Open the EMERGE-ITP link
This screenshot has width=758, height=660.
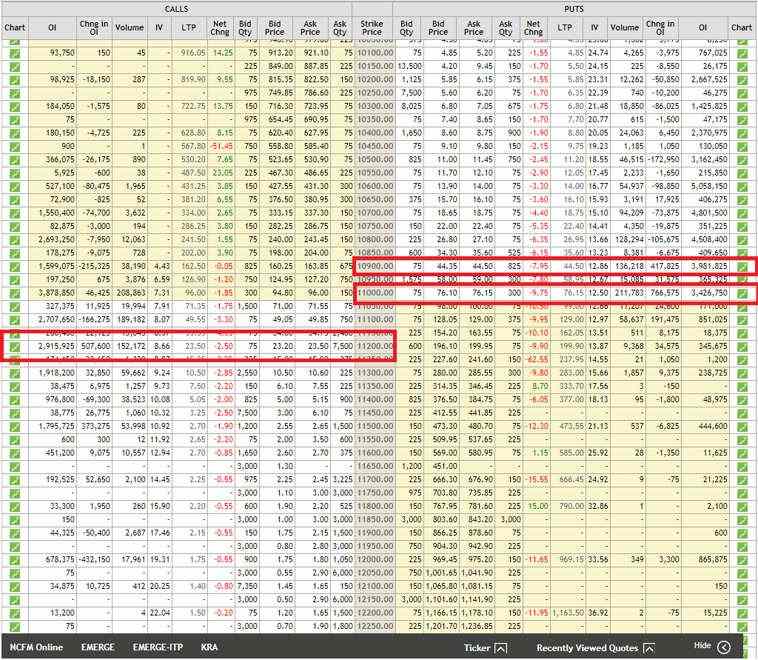(158, 647)
